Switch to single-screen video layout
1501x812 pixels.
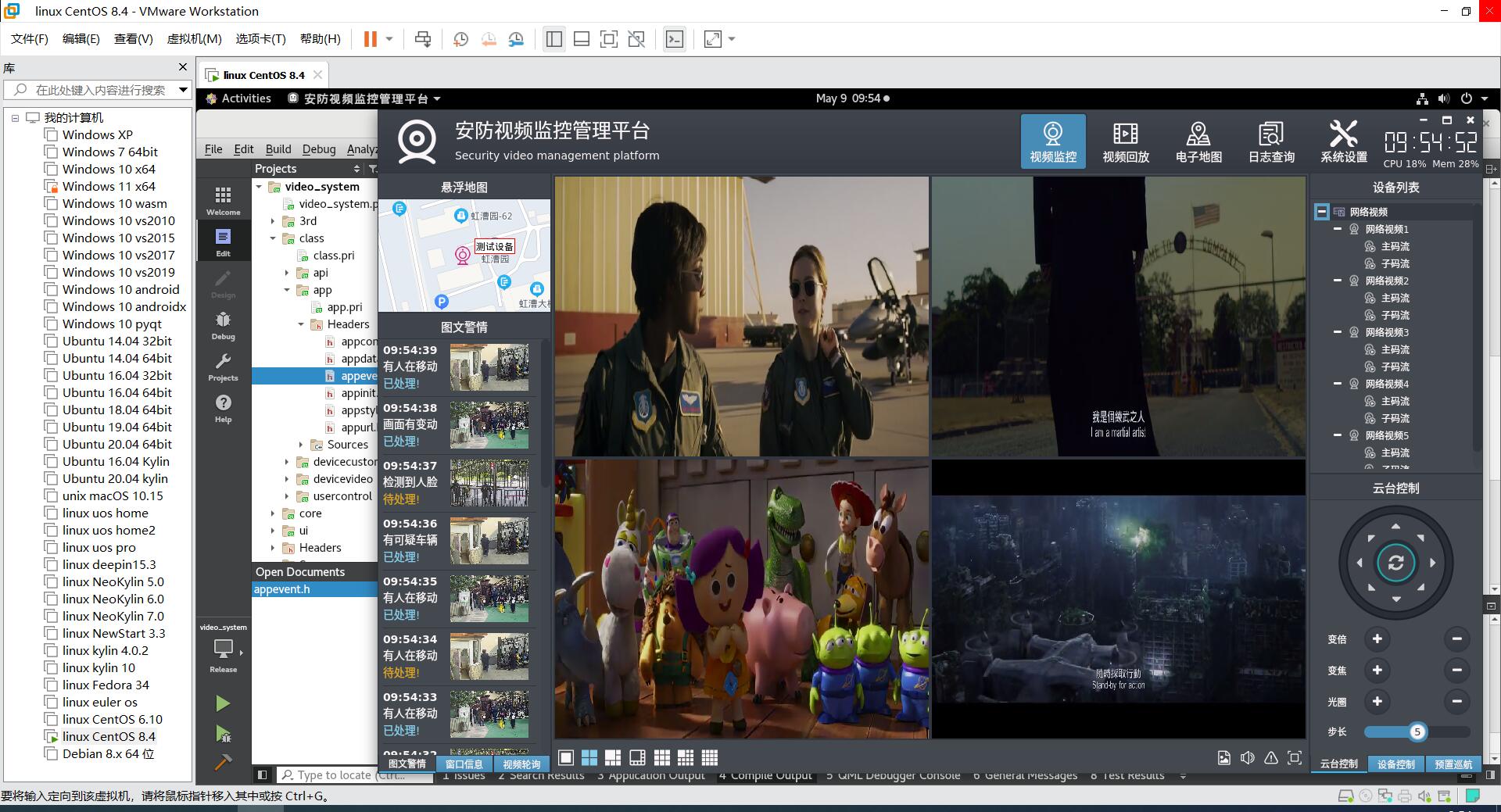tap(566, 758)
